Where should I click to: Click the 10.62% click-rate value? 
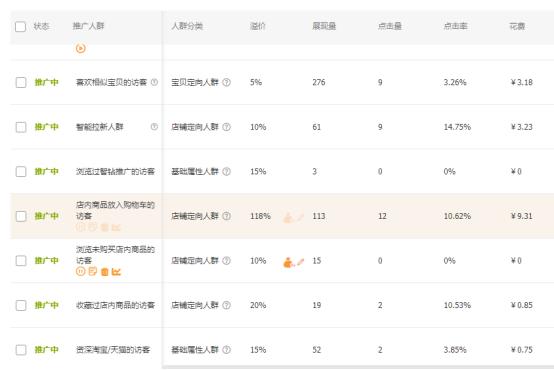457,216
